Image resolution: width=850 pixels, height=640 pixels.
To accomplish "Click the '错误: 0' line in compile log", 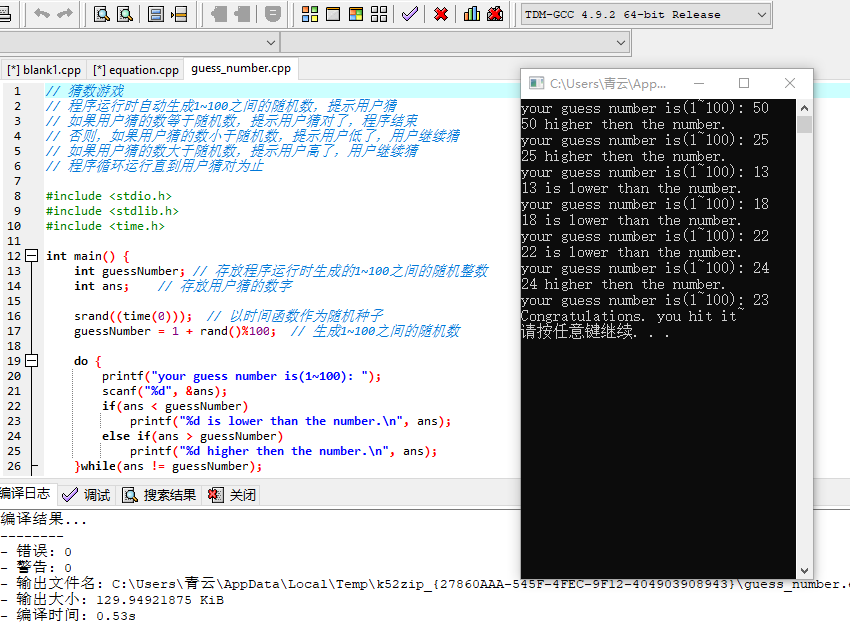I will 36,552.
